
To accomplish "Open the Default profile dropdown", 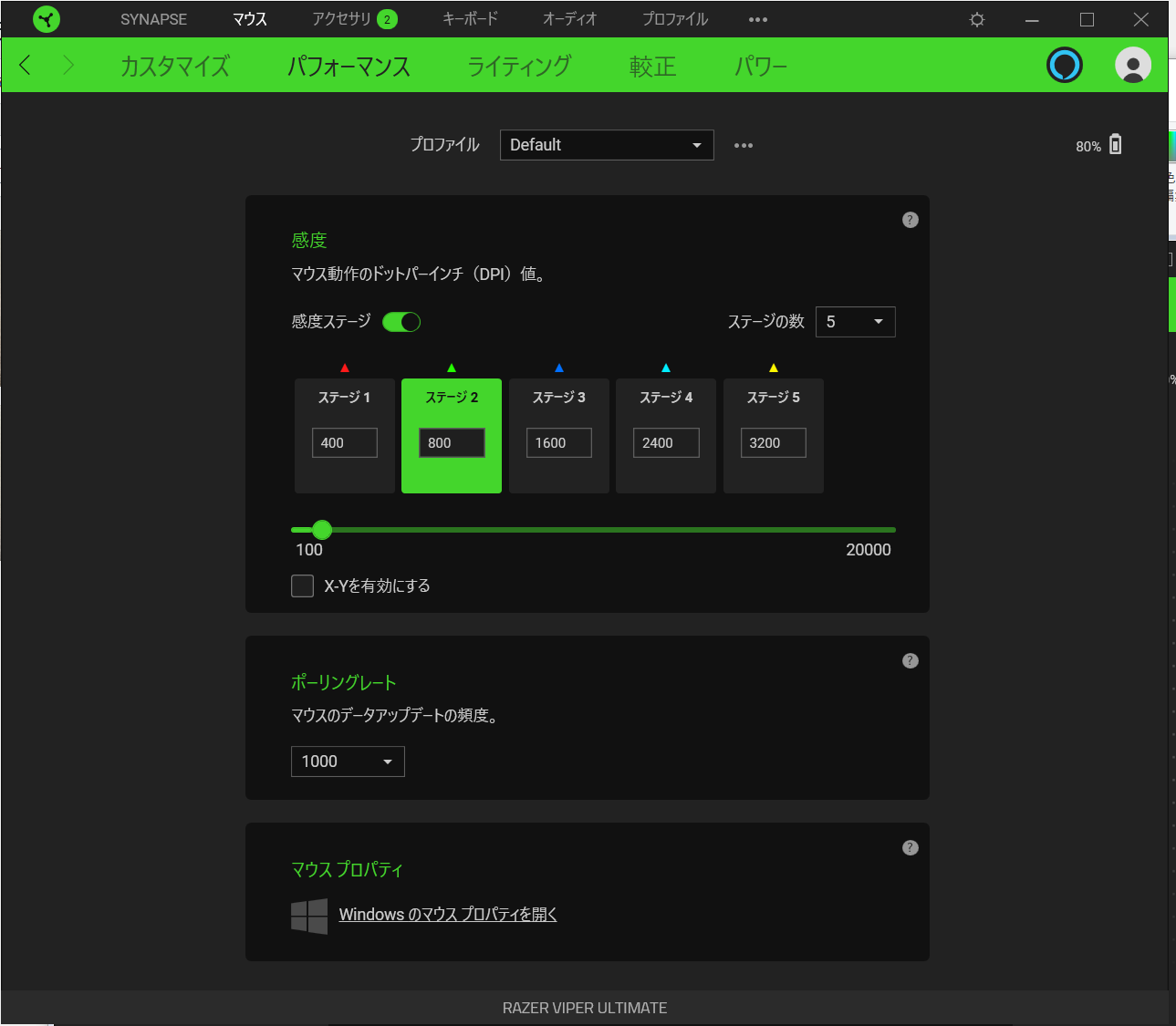I will point(607,145).
